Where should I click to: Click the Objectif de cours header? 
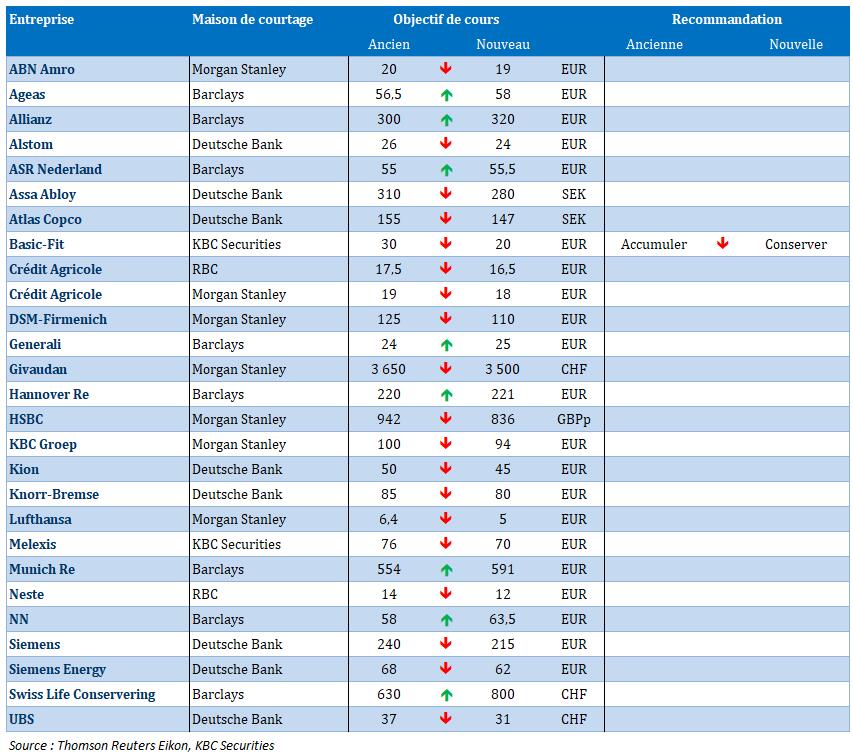(x=446, y=20)
